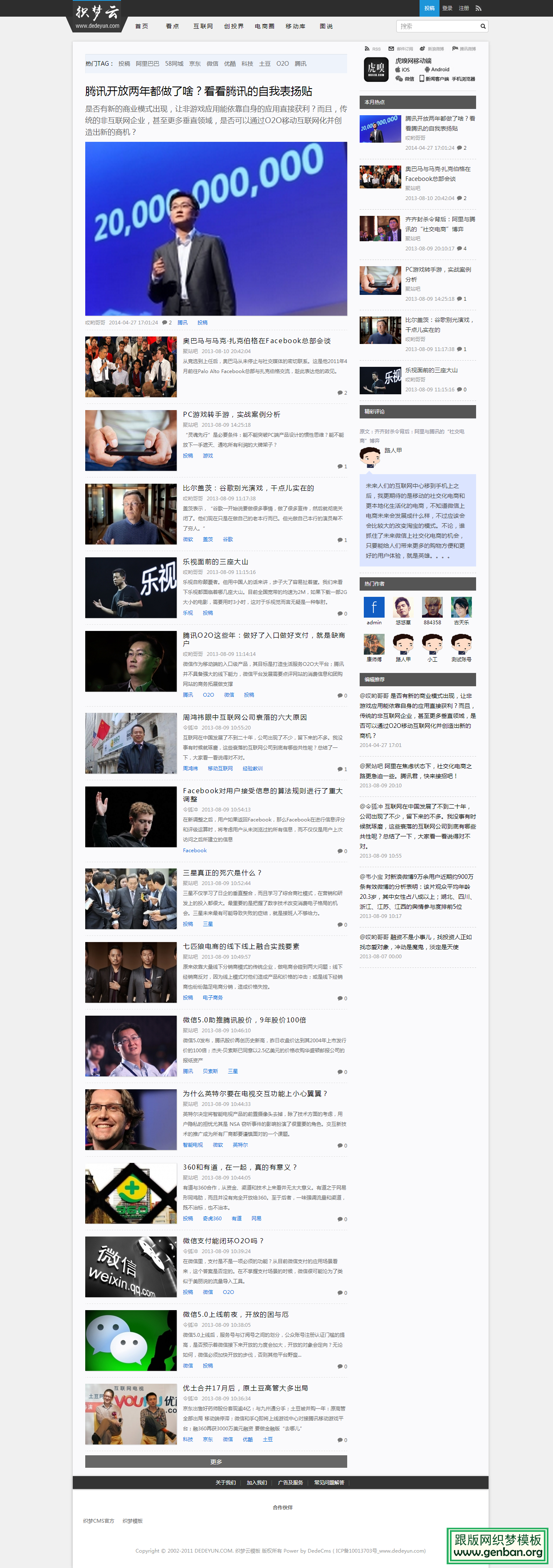
Task: Open sidebar hot item 齐齐封杀令背后
Action: [440, 224]
